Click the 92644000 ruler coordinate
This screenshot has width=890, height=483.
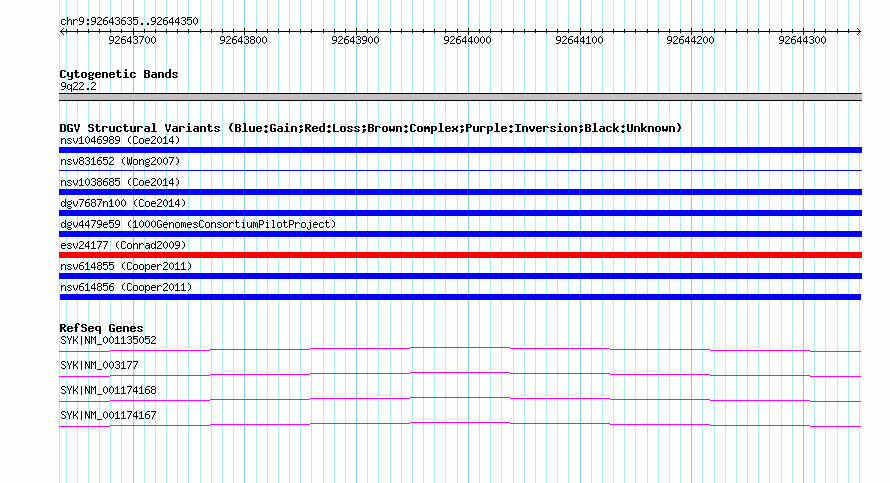[467, 40]
